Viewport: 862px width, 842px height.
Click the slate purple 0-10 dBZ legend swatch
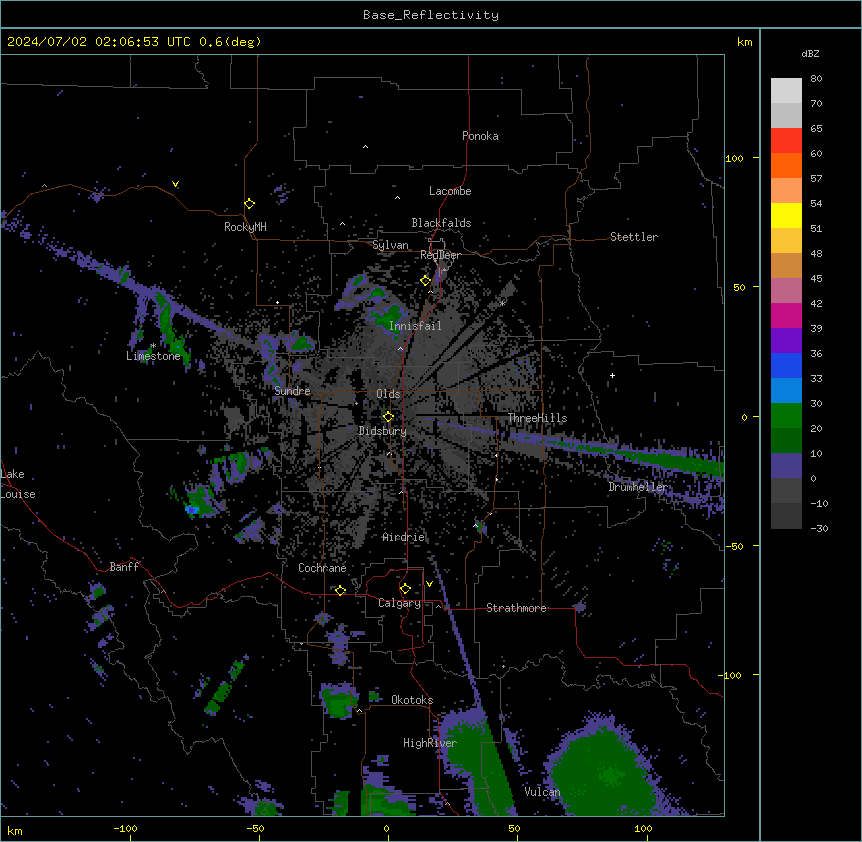pyautogui.click(x=786, y=466)
